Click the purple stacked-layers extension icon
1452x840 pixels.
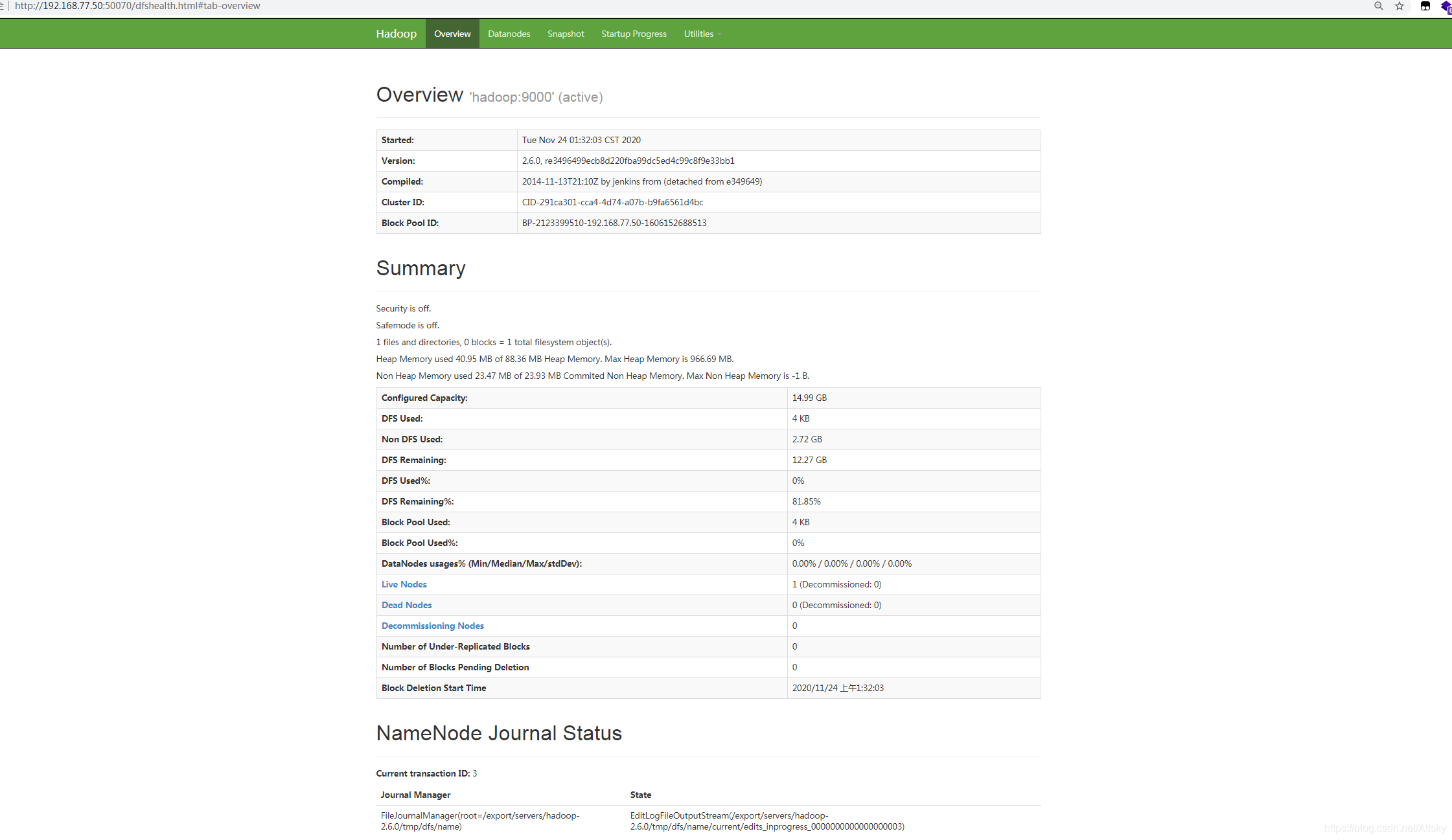coord(1446,6)
